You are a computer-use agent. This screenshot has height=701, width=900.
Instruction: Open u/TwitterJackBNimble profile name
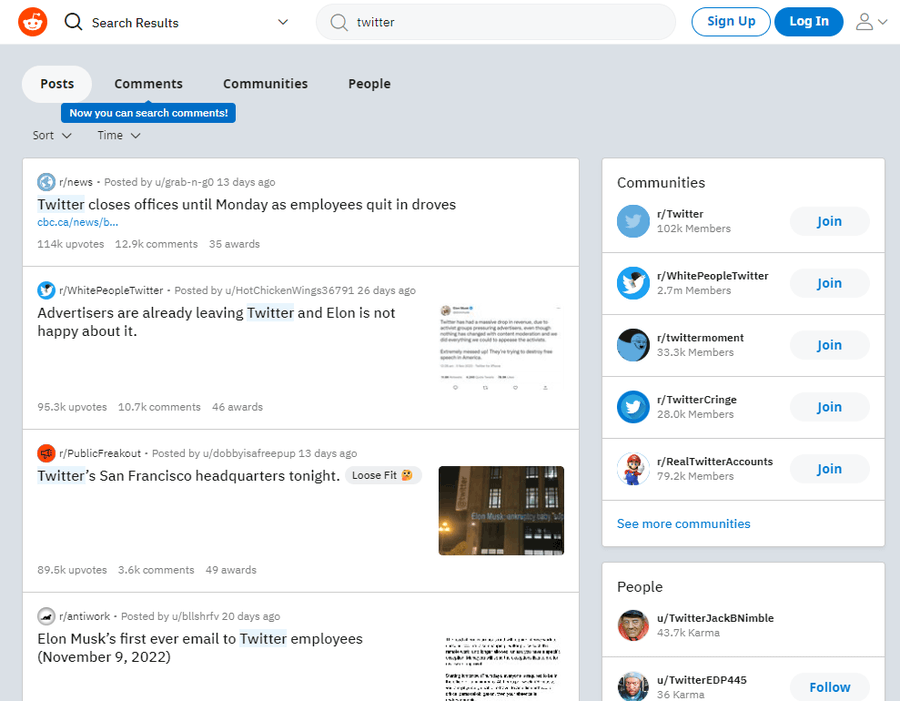pyautogui.click(x=715, y=618)
